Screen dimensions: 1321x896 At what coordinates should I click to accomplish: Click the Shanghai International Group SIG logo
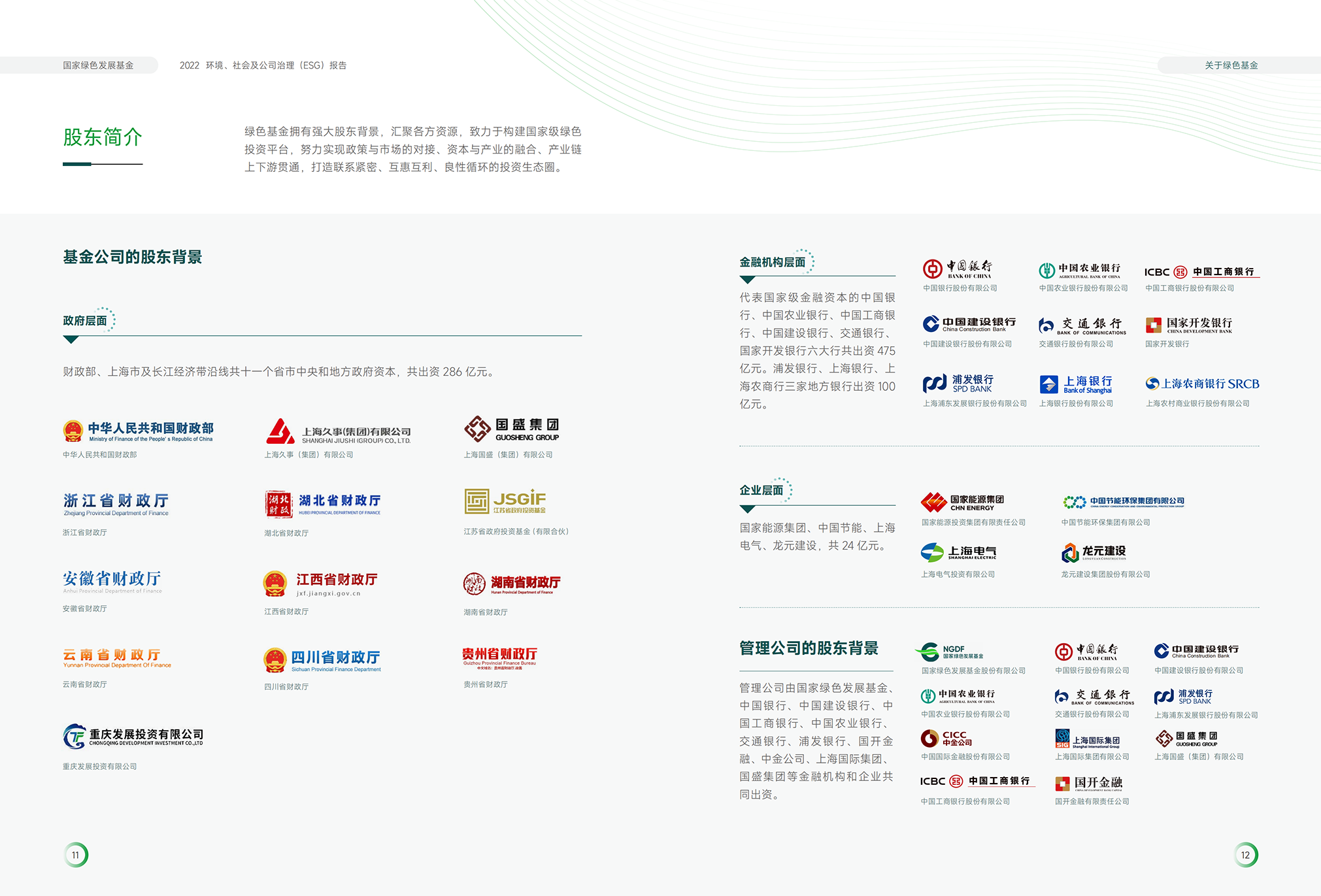coord(1087,738)
